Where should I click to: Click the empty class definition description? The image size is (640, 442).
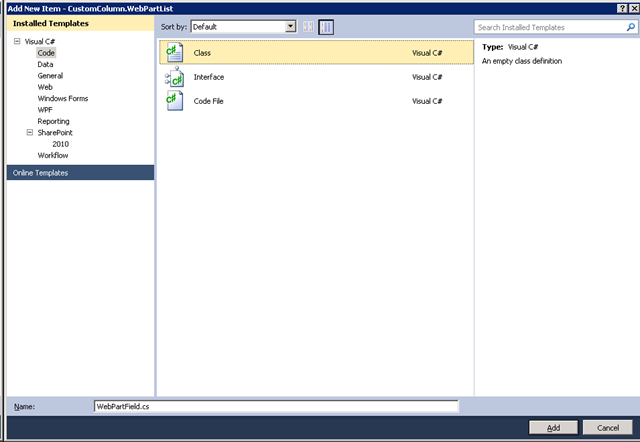click(522, 61)
